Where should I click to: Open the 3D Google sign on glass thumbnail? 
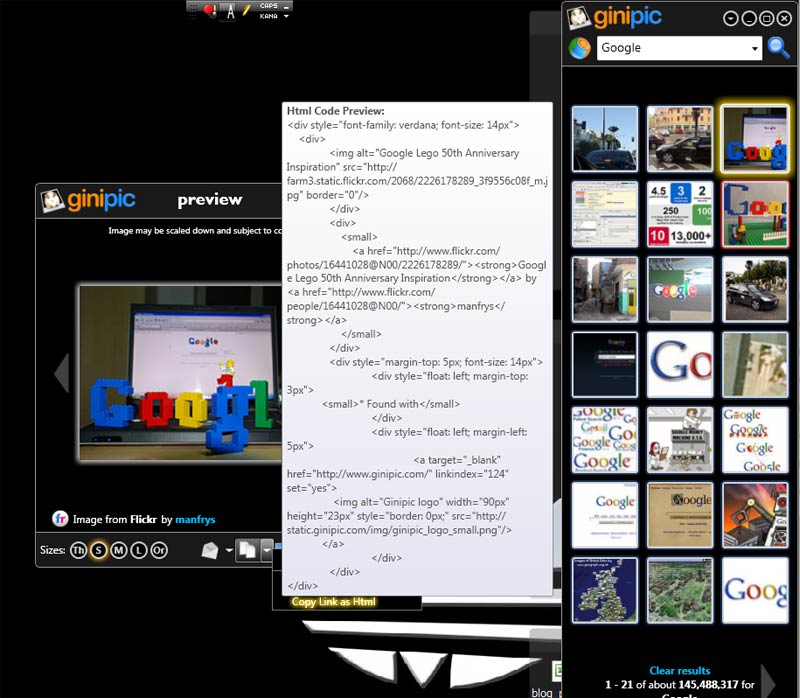[x=680, y=289]
